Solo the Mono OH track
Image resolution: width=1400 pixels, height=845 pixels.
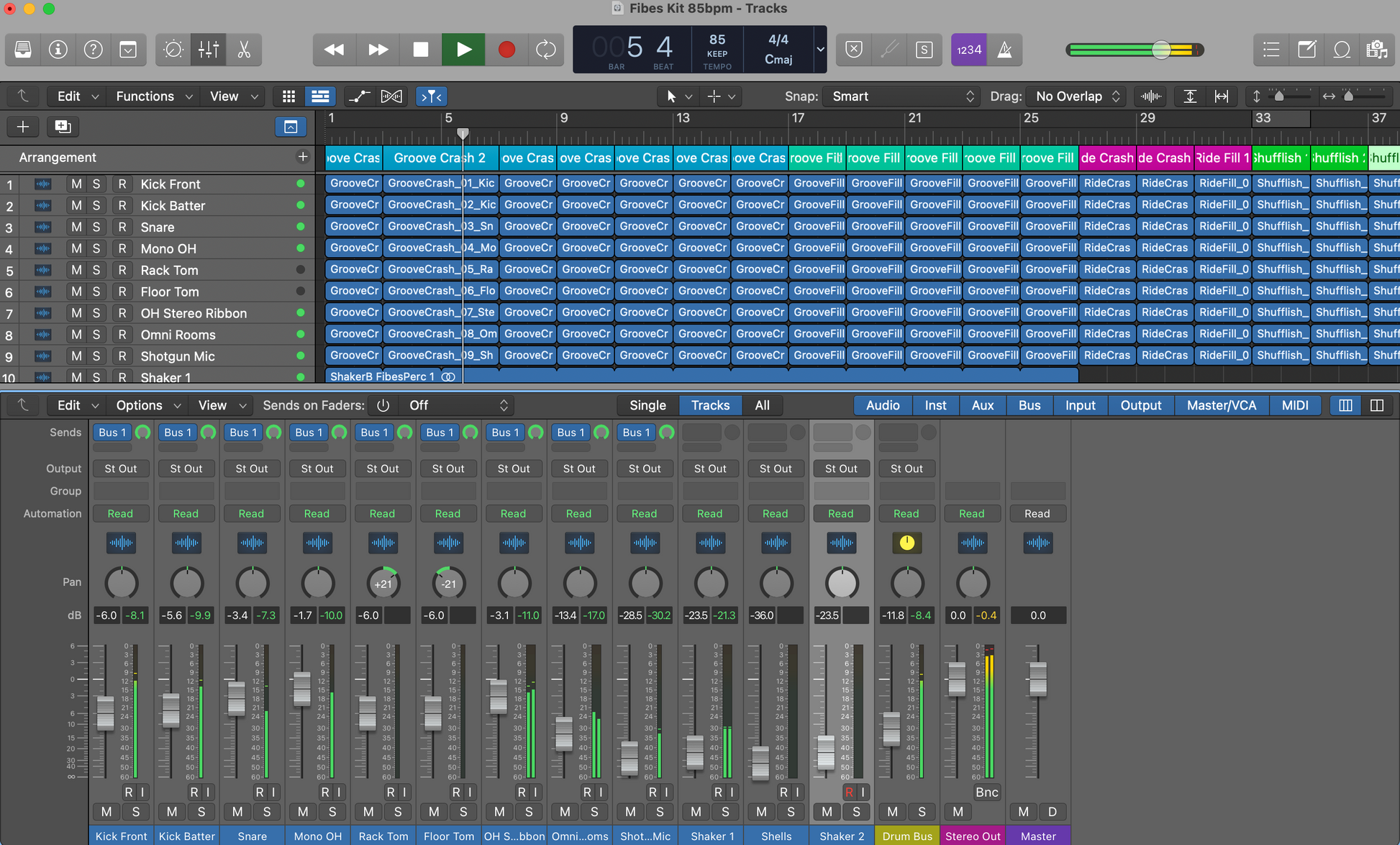tap(96, 249)
